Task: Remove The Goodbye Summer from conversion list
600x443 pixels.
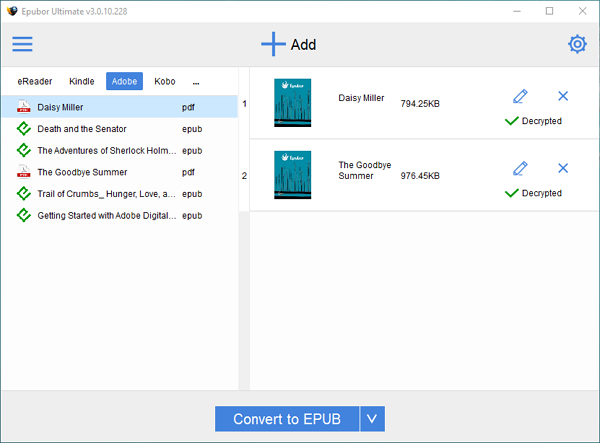Action: (563, 168)
